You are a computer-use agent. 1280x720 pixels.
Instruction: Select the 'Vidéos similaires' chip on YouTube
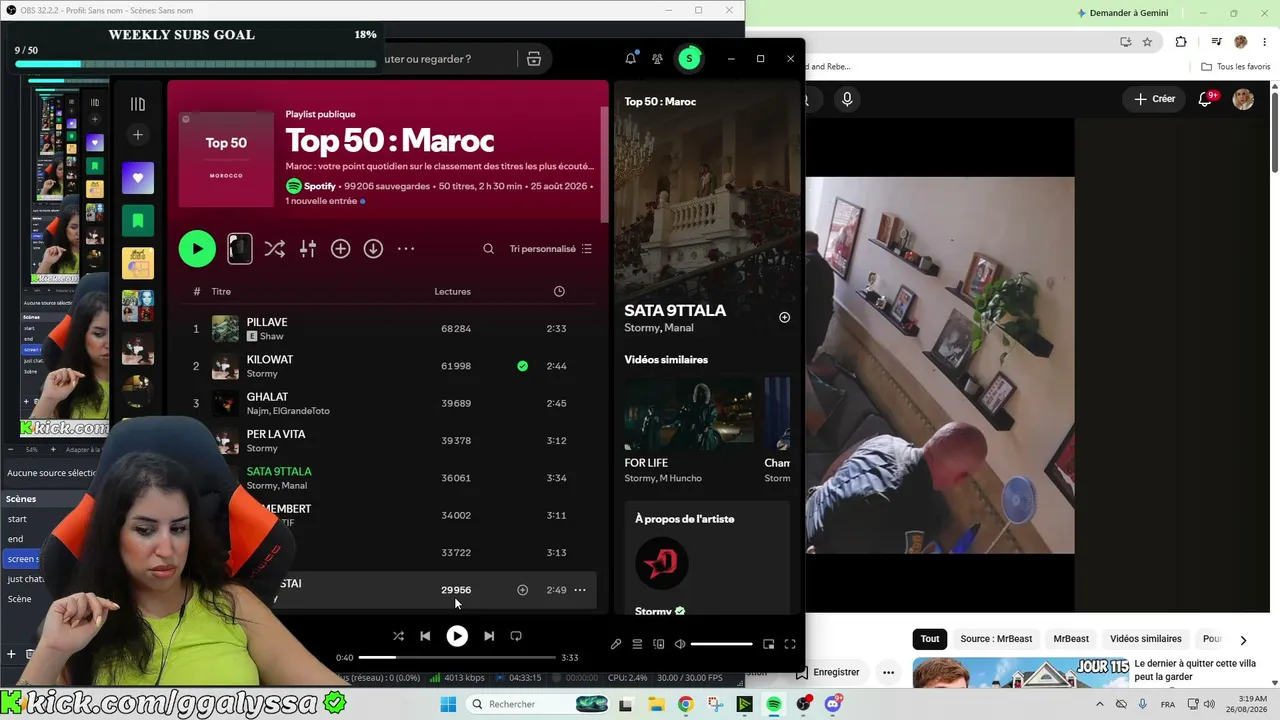(1146, 639)
